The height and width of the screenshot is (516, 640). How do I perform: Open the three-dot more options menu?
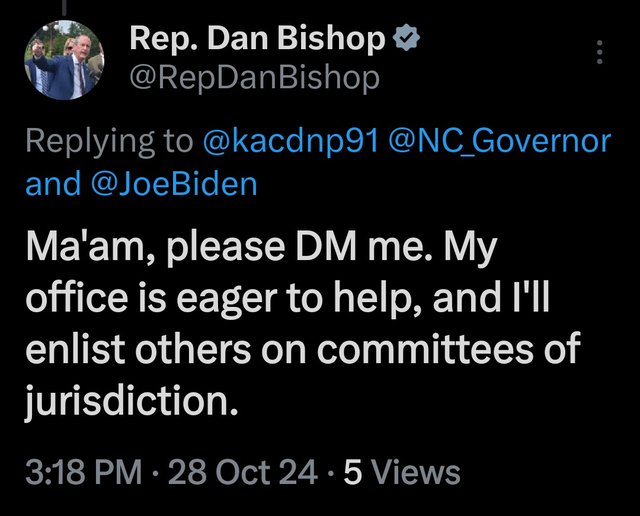click(x=600, y=51)
